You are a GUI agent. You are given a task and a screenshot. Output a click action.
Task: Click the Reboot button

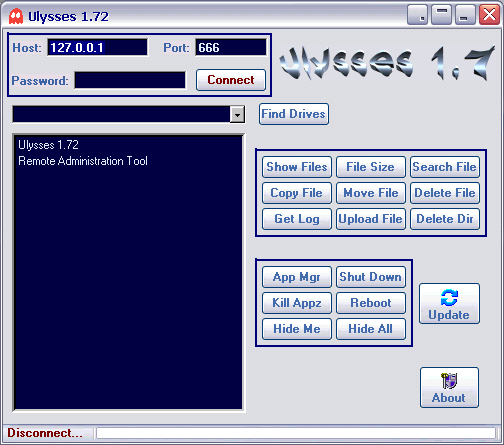point(371,303)
